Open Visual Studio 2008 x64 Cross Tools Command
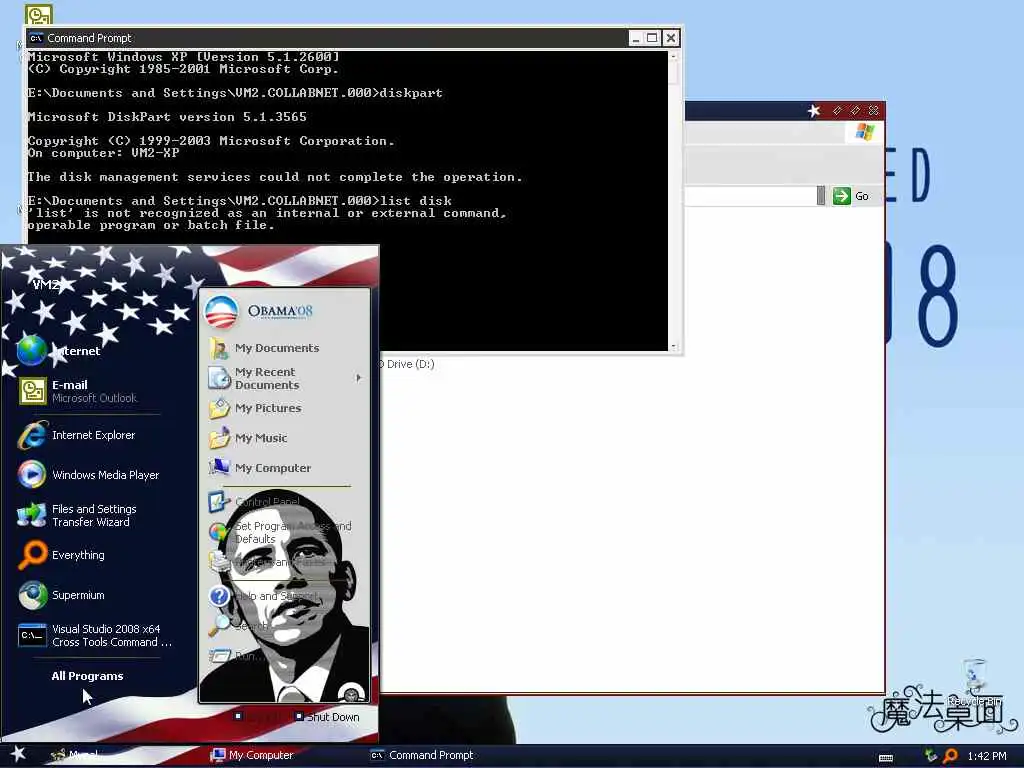This screenshot has height=768, width=1024. click(95, 635)
